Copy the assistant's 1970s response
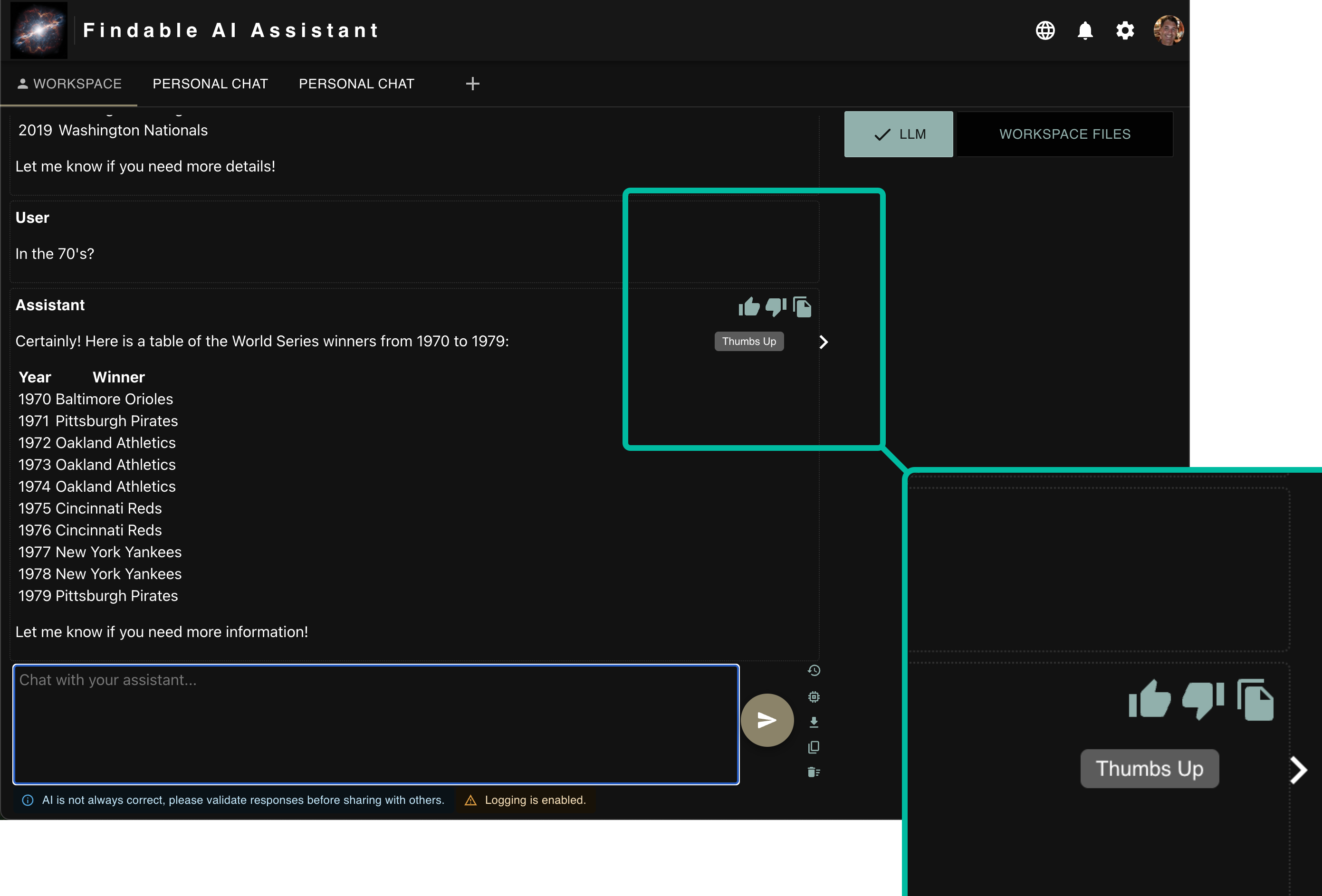Screen dimensions: 1322x896 pos(802,307)
